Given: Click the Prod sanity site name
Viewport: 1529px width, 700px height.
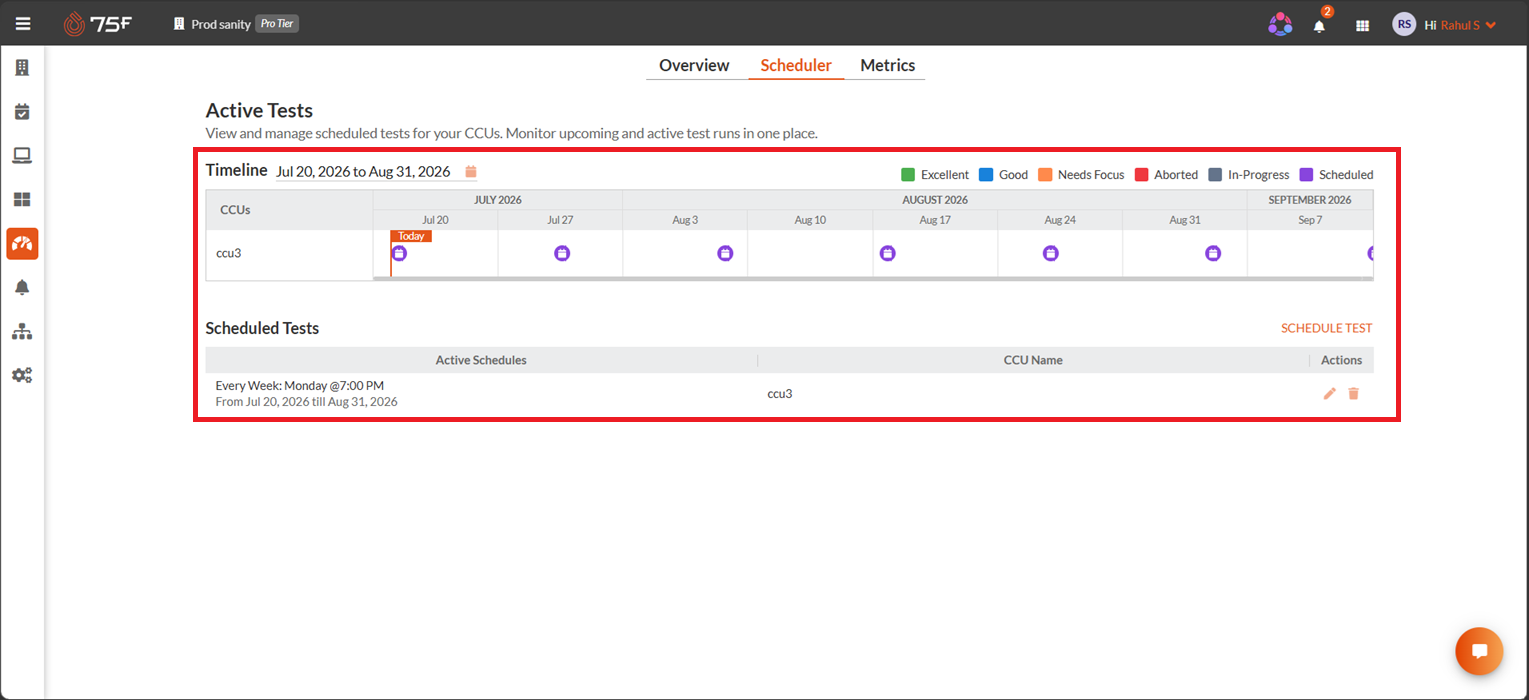Looking at the screenshot, I should coord(221,24).
